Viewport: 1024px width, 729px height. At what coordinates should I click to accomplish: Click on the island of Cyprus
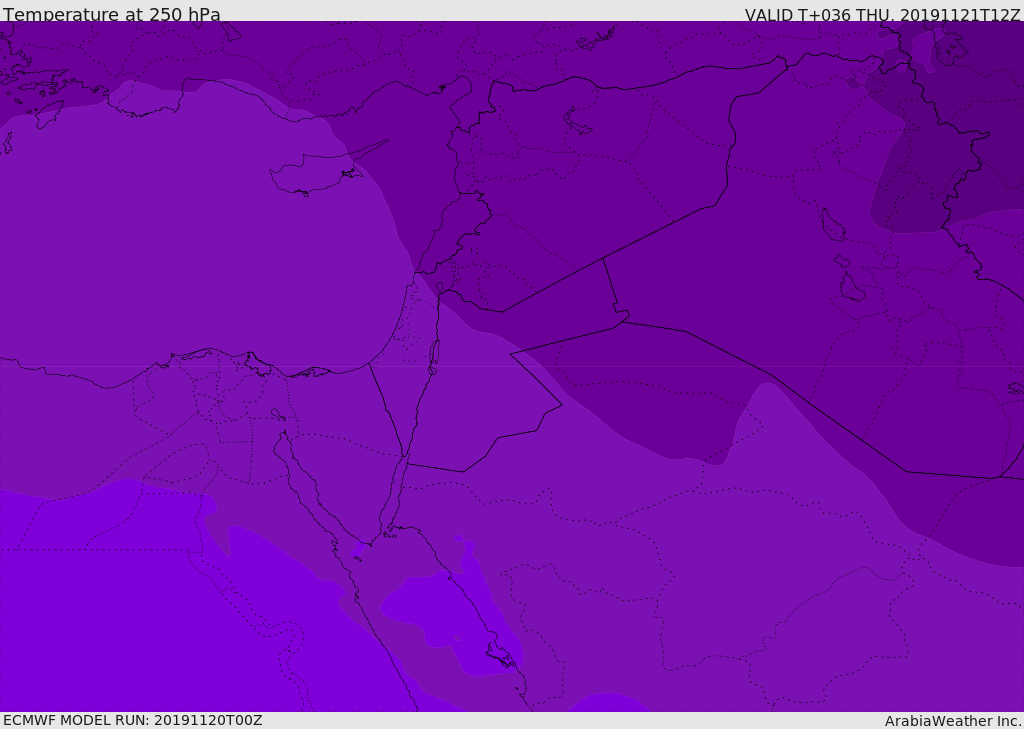[x=310, y=175]
